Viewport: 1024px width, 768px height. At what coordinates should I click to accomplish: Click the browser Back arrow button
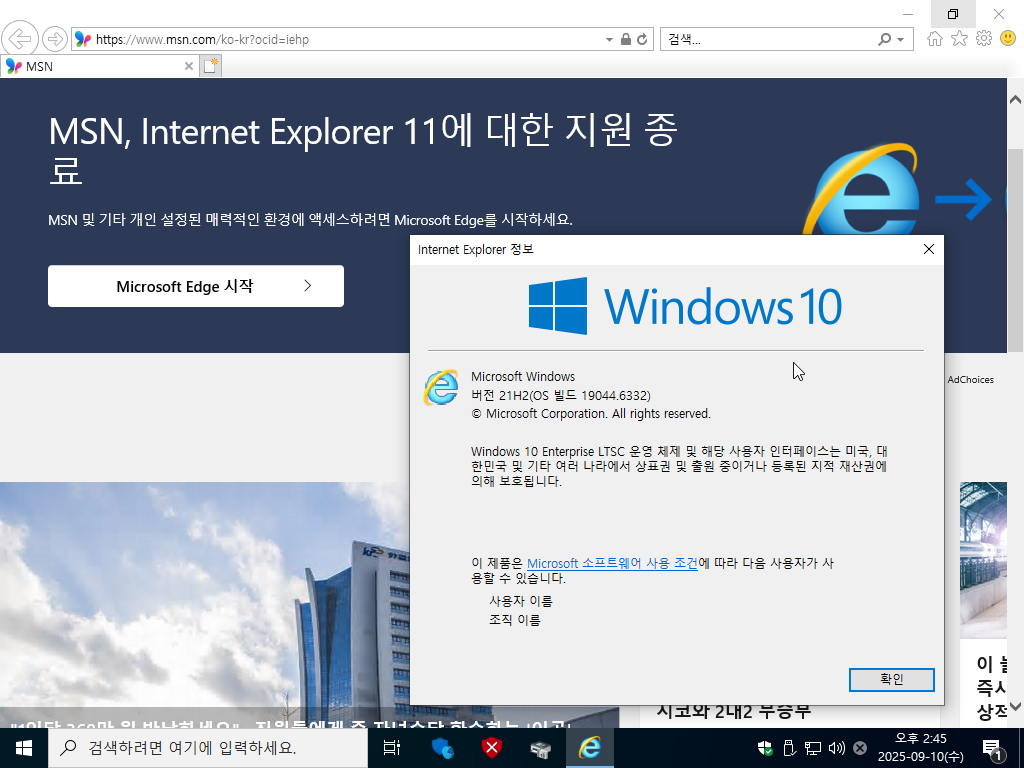point(20,39)
